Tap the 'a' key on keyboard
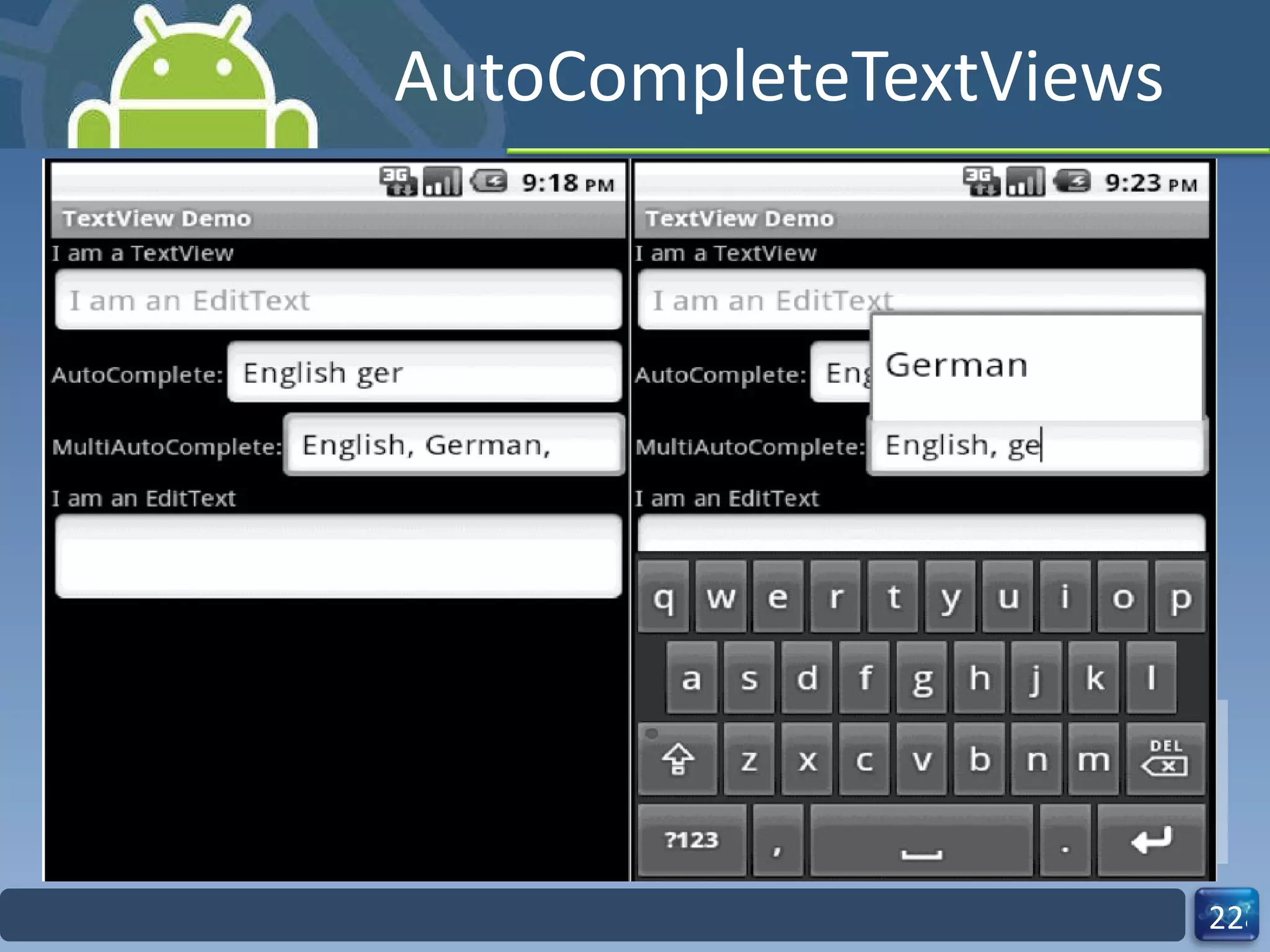This screenshot has height=952, width=1270. [691, 677]
